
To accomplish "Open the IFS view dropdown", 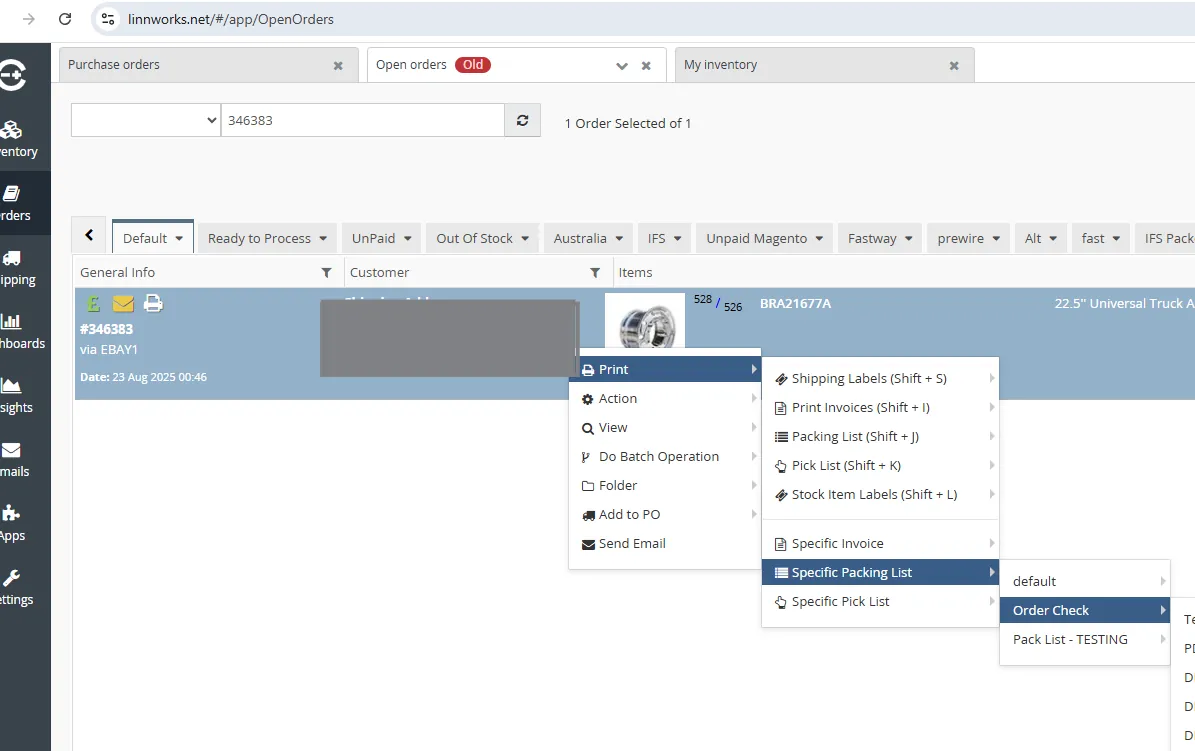I will coord(678,239).
